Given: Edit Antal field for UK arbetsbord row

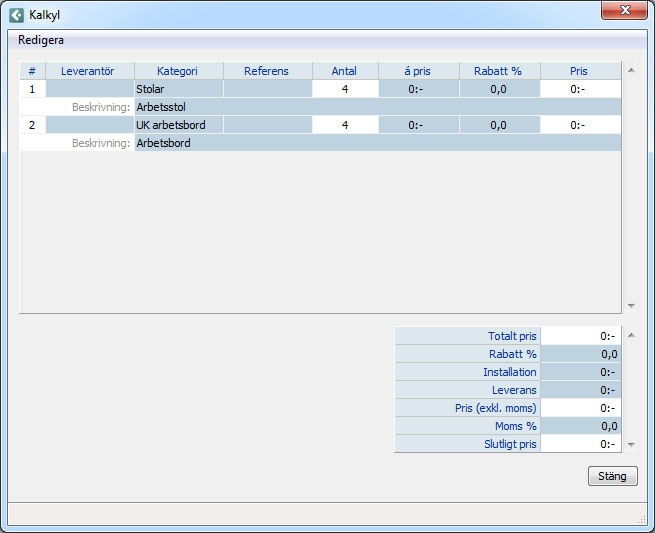Looking at the screenshot, I should pyautogui.click(x=344, y=125).
